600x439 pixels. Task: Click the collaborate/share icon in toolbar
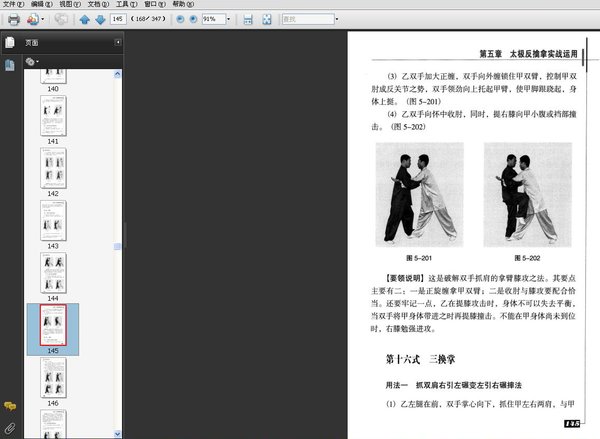pos(33,19)
